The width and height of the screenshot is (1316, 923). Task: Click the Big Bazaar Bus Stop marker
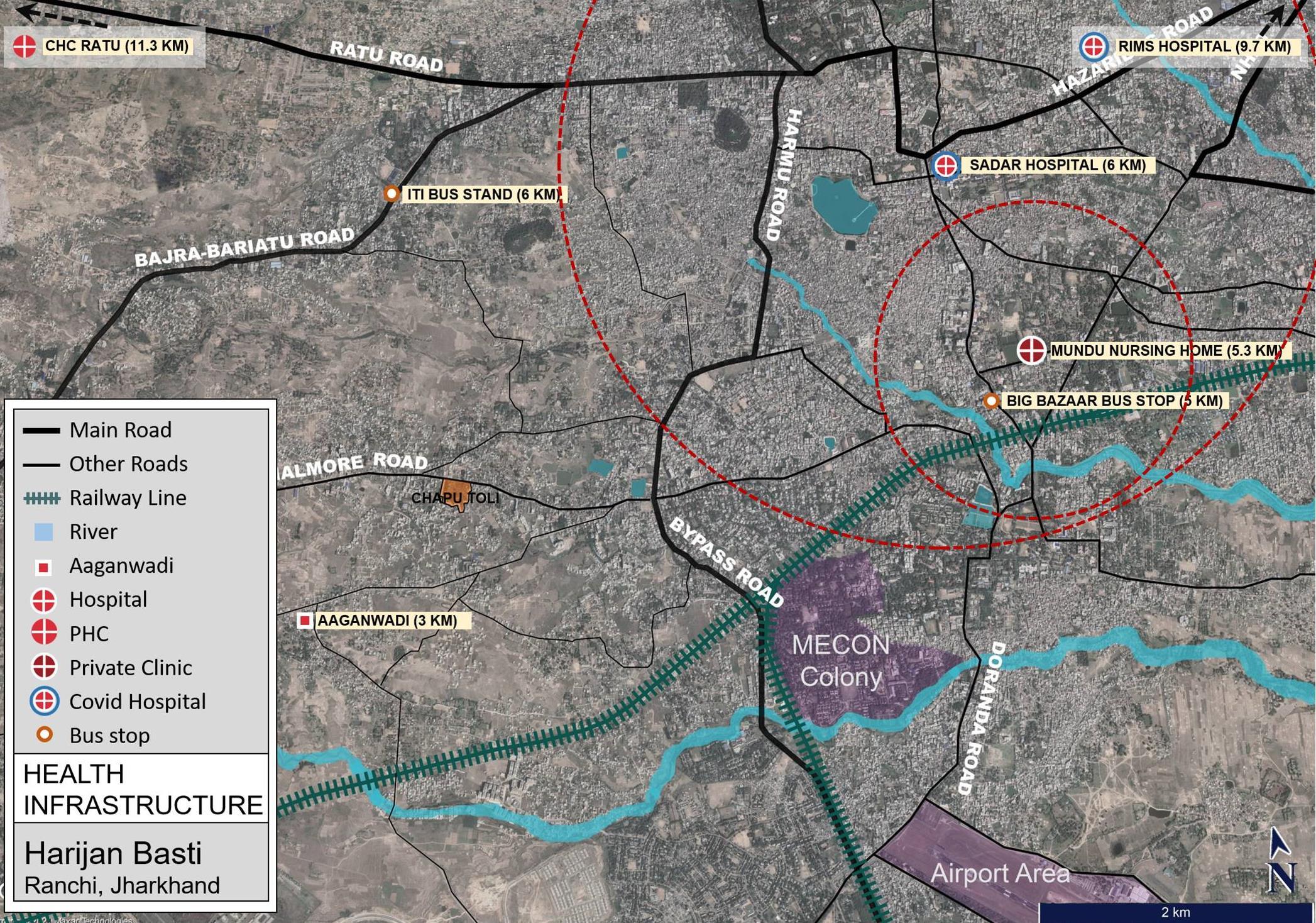point(991,401)
